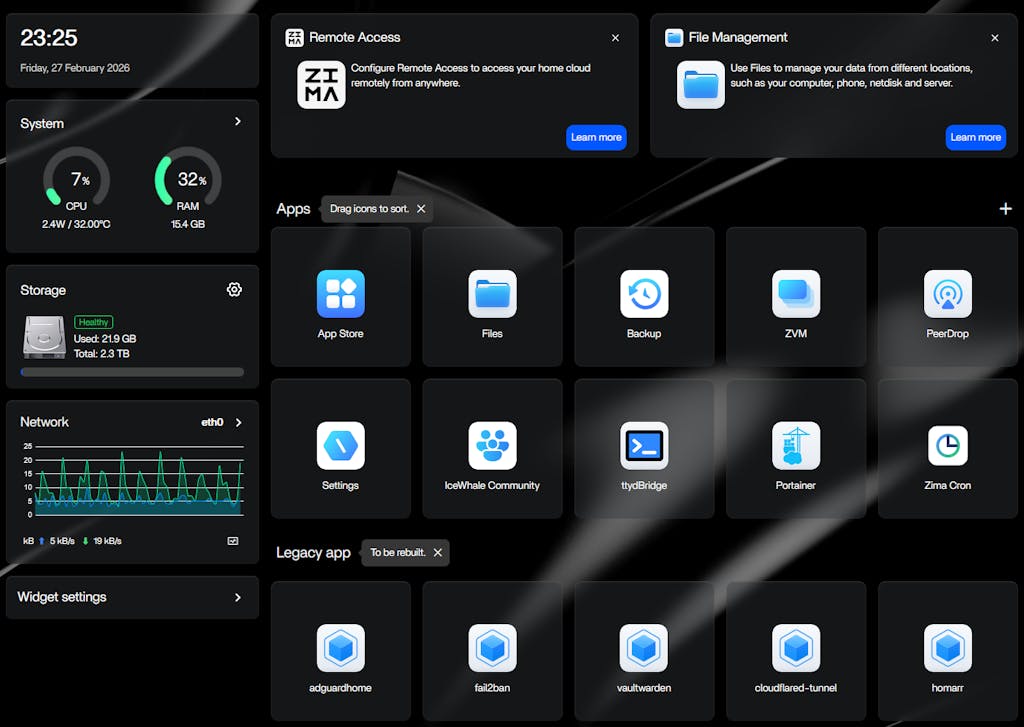The height and width of the screenshot is (727, 1024).
Task: Open the Backup app
Action: click(644, 294)
